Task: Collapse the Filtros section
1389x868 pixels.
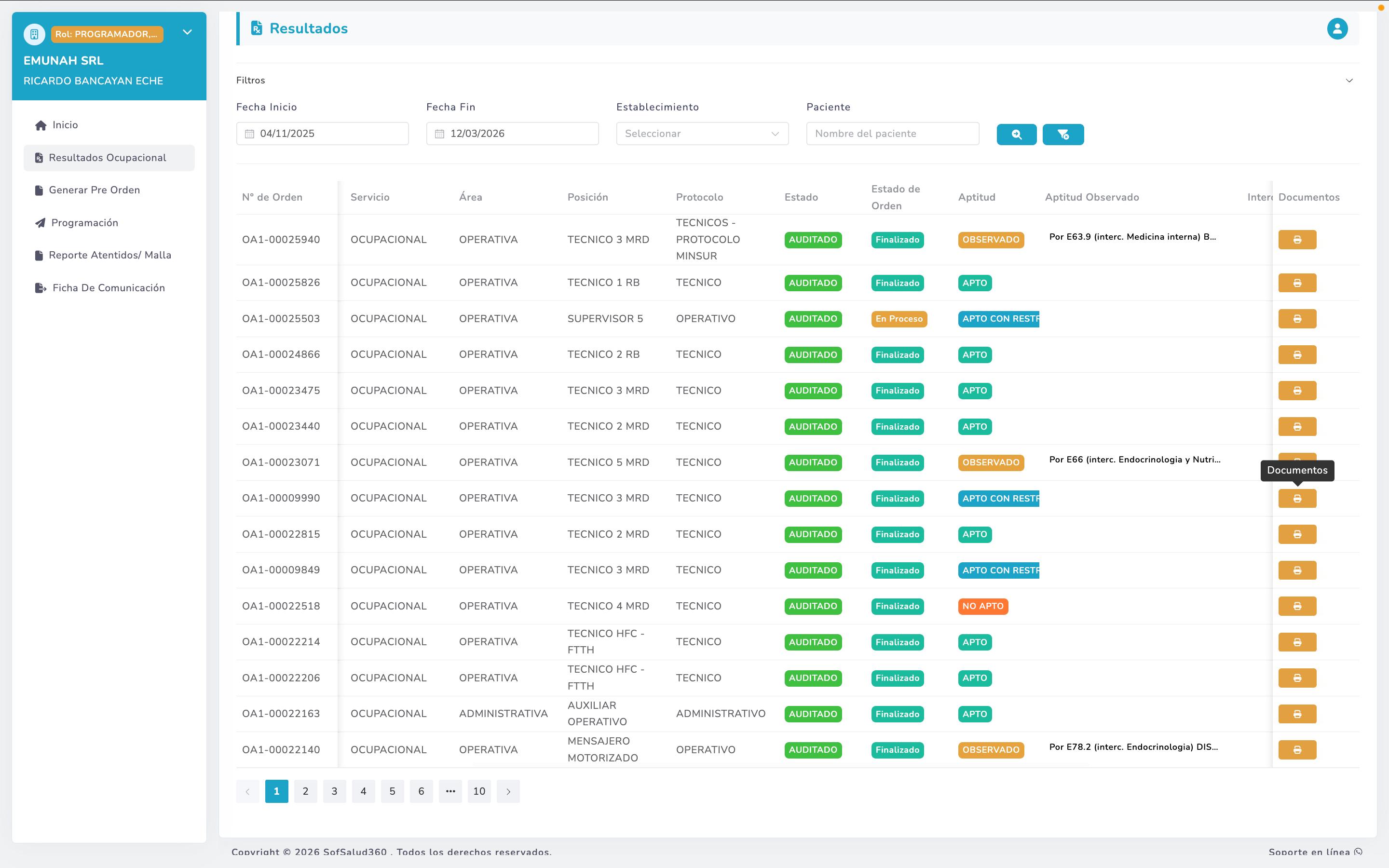Action: [x=1349, y=81]
